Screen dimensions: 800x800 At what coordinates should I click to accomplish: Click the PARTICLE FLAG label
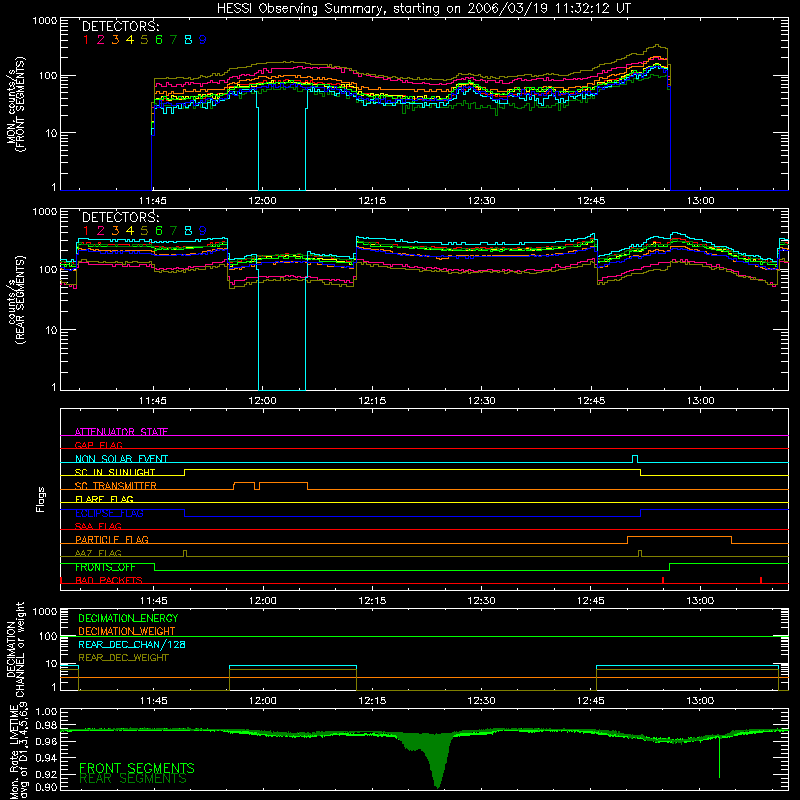click(x=112, y=539)
